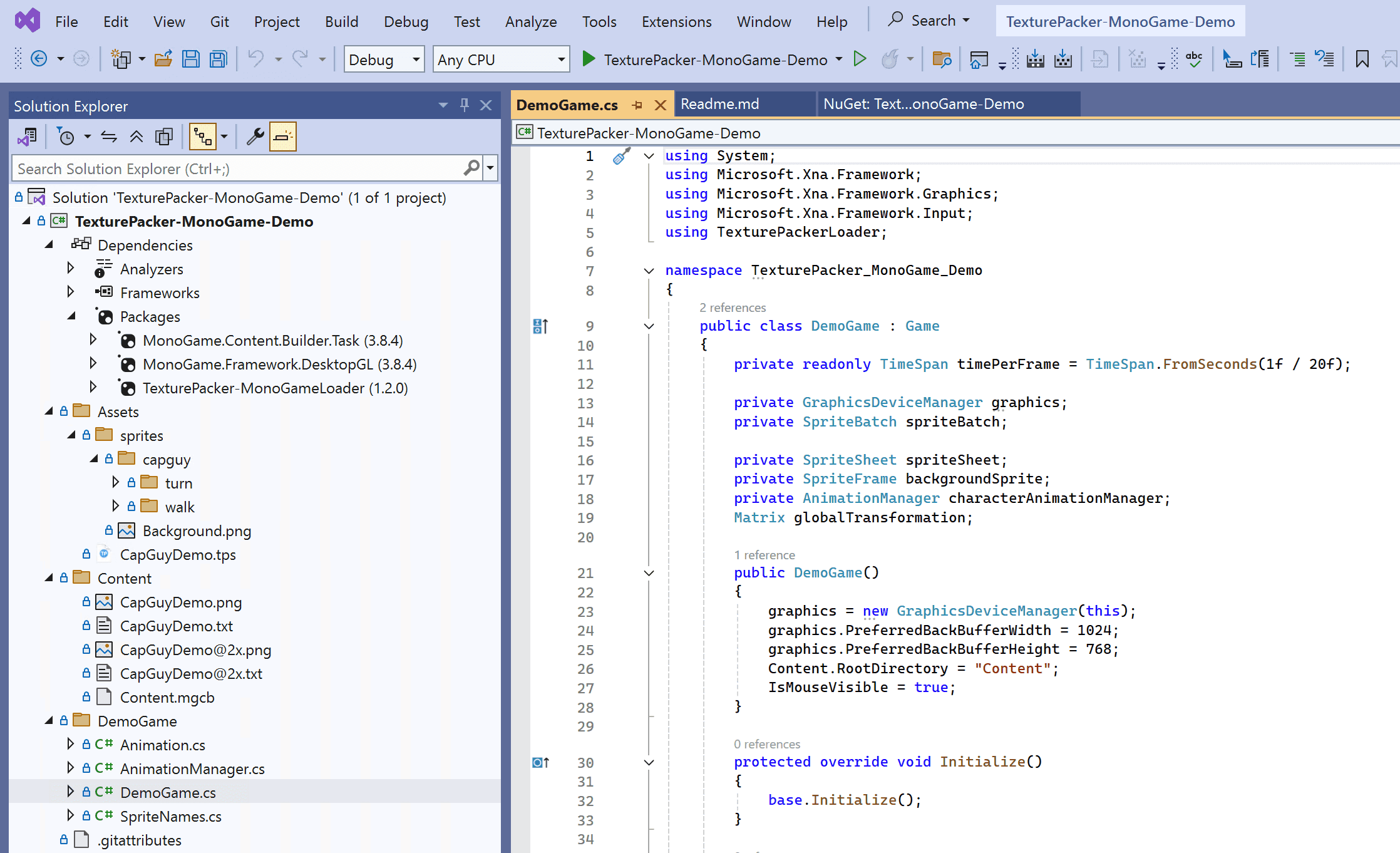
Task: Toggle the Preview Selected Items button
Action: tap(282, 137)
